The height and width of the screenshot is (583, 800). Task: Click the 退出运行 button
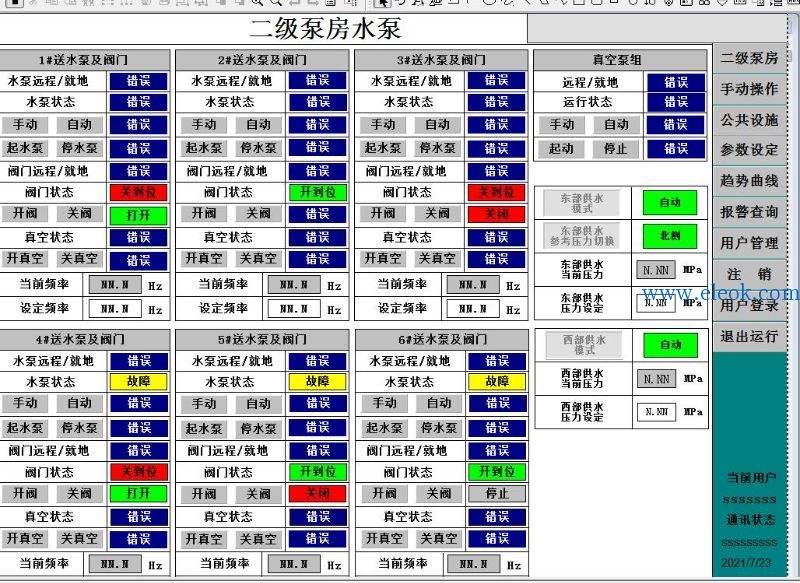pos(749,336)
